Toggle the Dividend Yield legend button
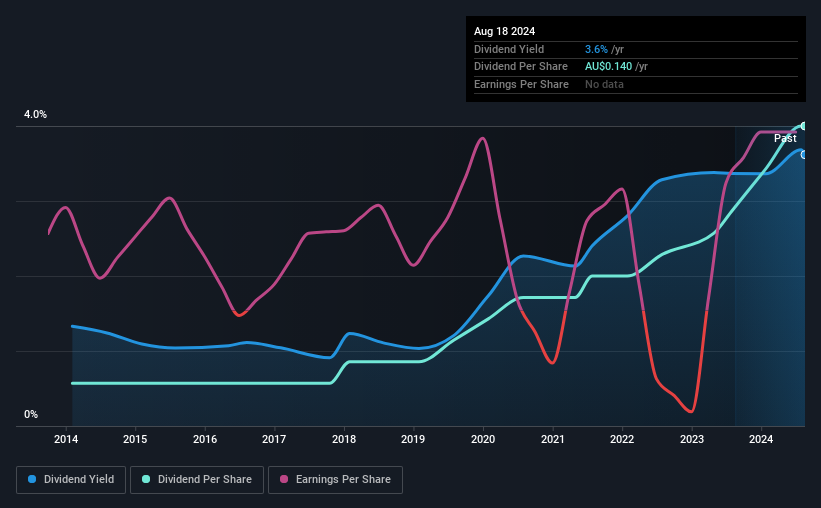Image resolution: width=821 pixels, height=508 pixels. click(71, 480)
